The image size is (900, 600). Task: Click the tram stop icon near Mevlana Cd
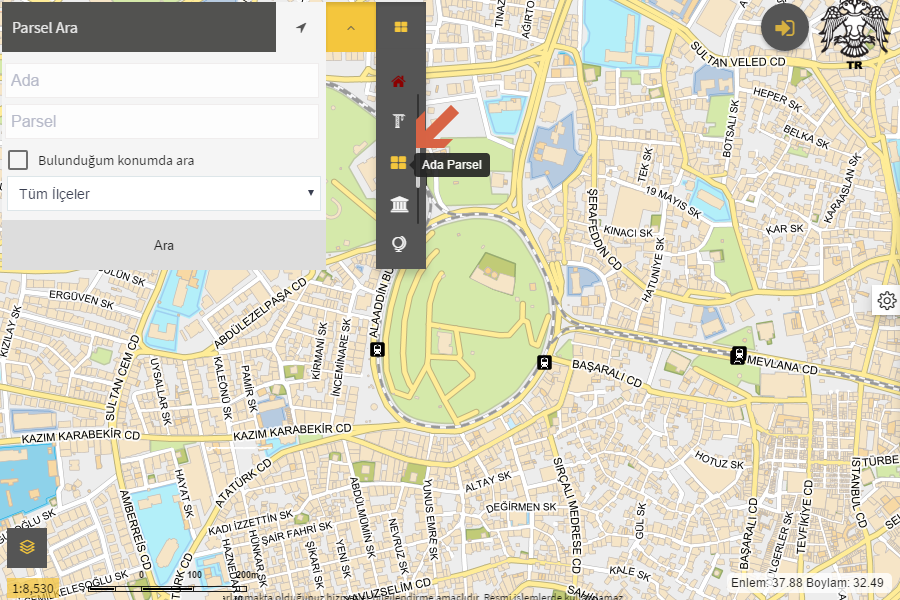point(738,354)
